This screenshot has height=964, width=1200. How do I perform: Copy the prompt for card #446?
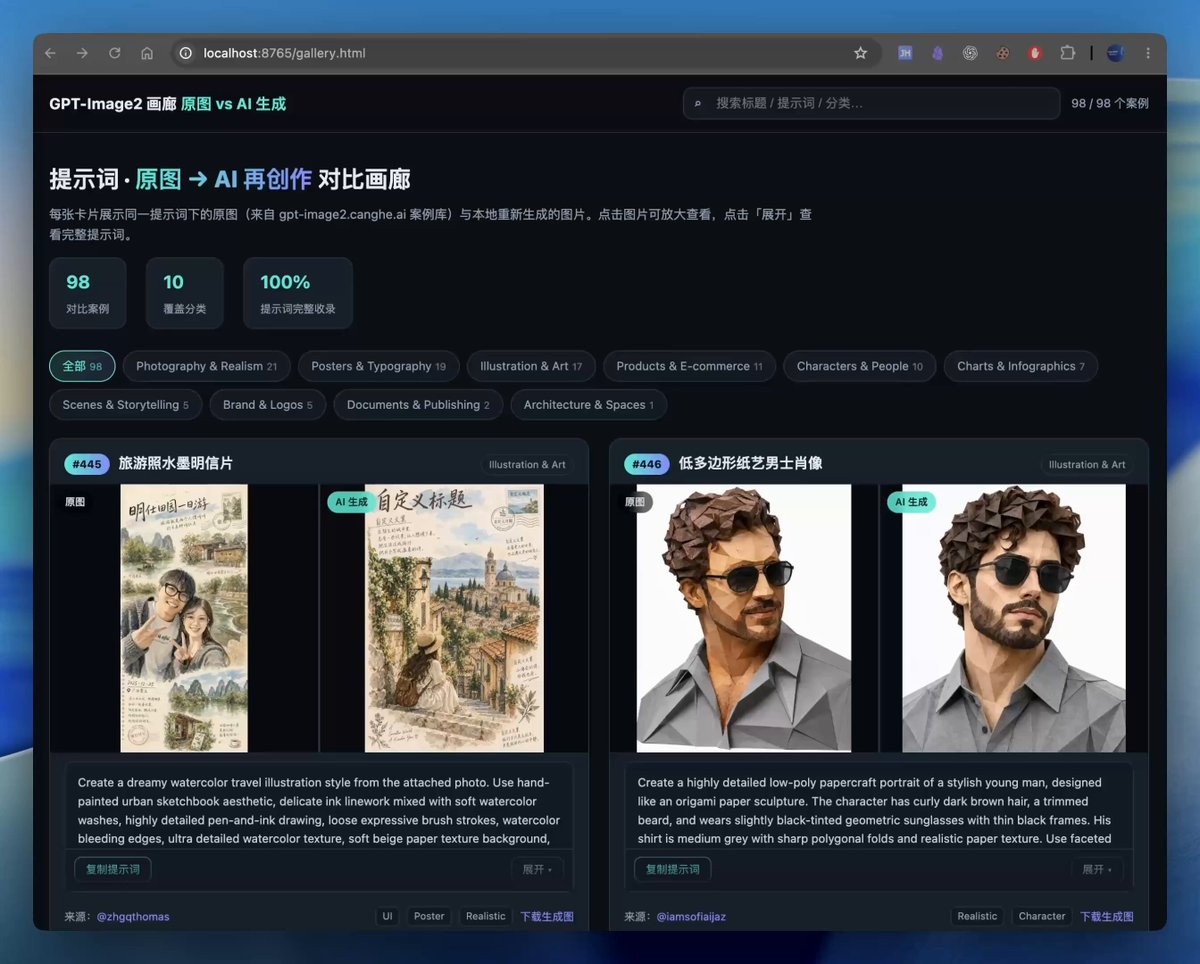point(673,869)
